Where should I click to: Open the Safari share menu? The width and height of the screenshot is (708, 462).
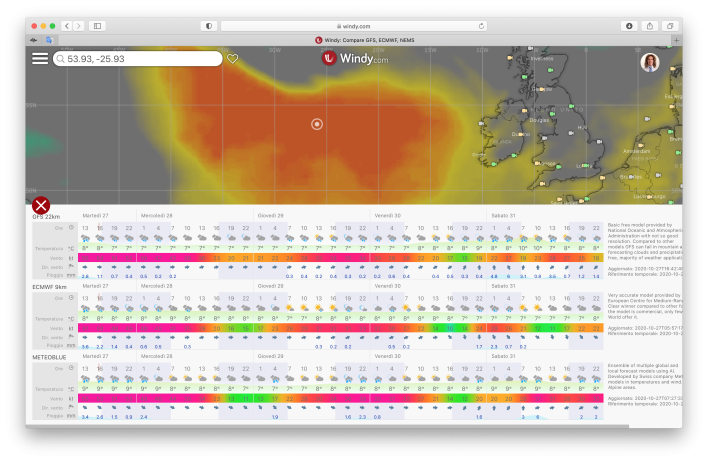pyautogui.click(x=650, y=26)
